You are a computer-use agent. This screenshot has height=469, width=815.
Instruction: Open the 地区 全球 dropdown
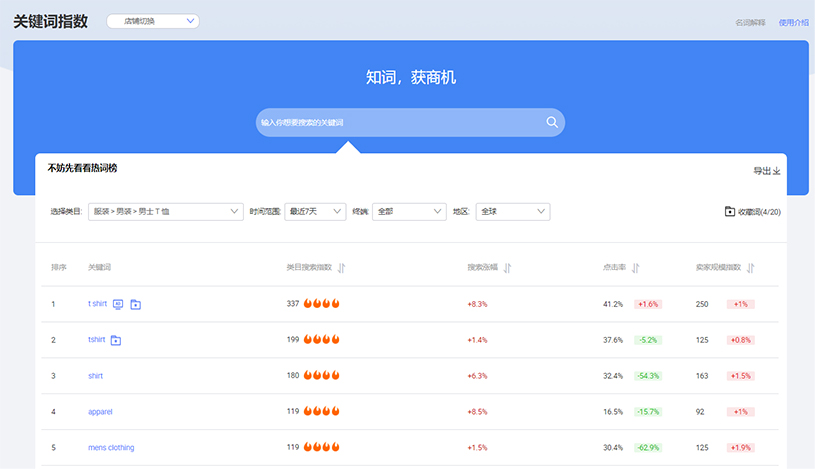click(512, 212)
